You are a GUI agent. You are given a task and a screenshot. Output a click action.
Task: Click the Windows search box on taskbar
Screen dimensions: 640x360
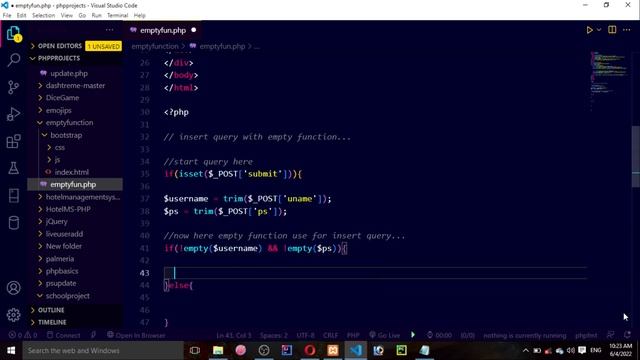102,351
